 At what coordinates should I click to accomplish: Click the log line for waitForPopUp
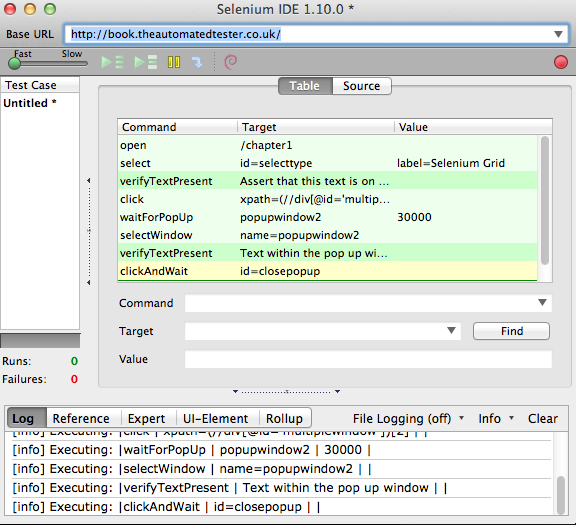(281, 450)
